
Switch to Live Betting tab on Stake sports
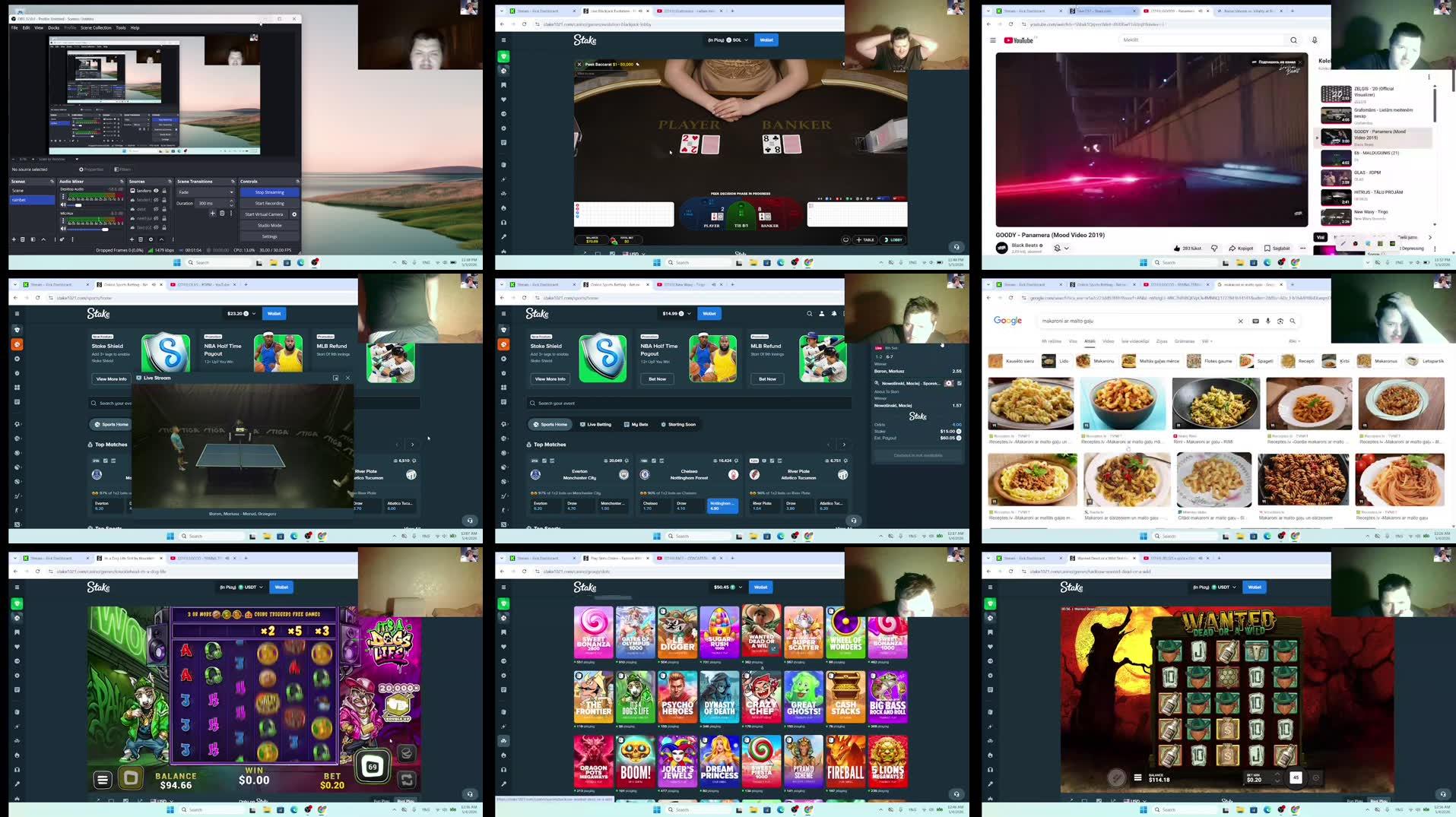[x=595, y=424]
